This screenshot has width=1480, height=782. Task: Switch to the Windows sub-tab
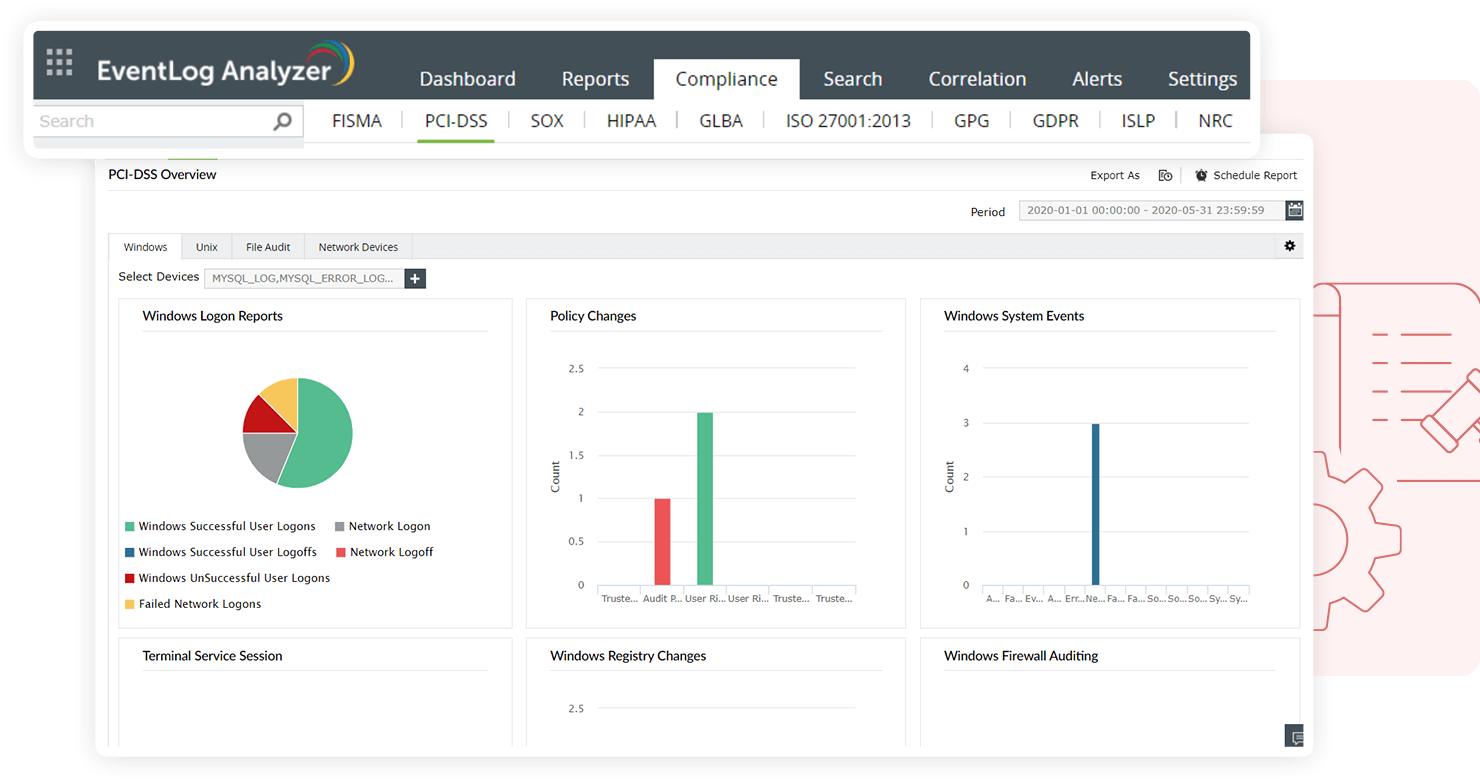pyautogui.click(x=145, y=247)
